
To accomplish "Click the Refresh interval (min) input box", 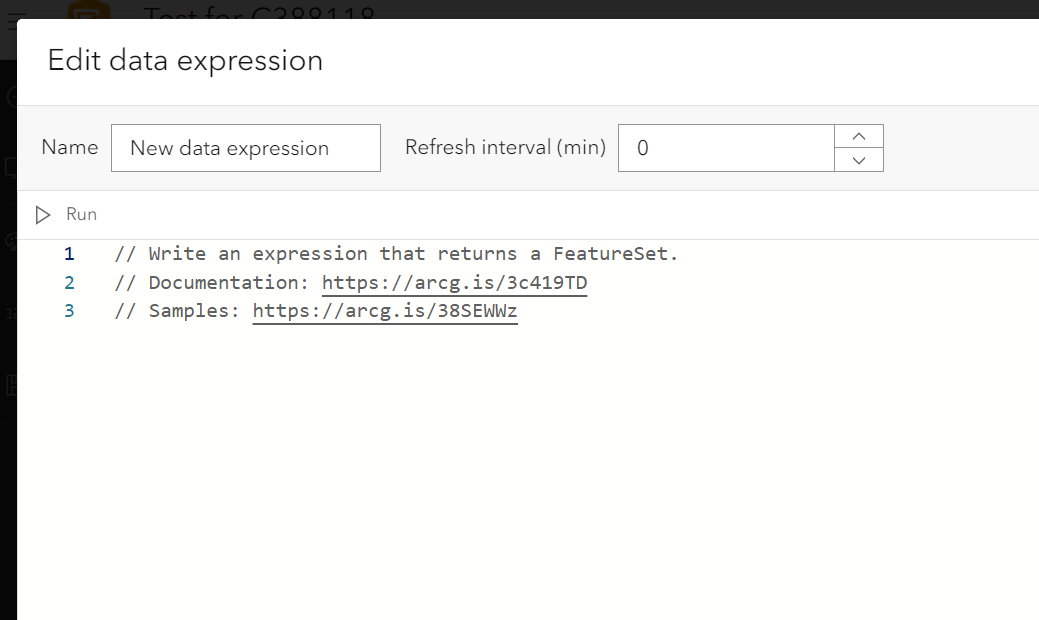I will coord(727,147).
